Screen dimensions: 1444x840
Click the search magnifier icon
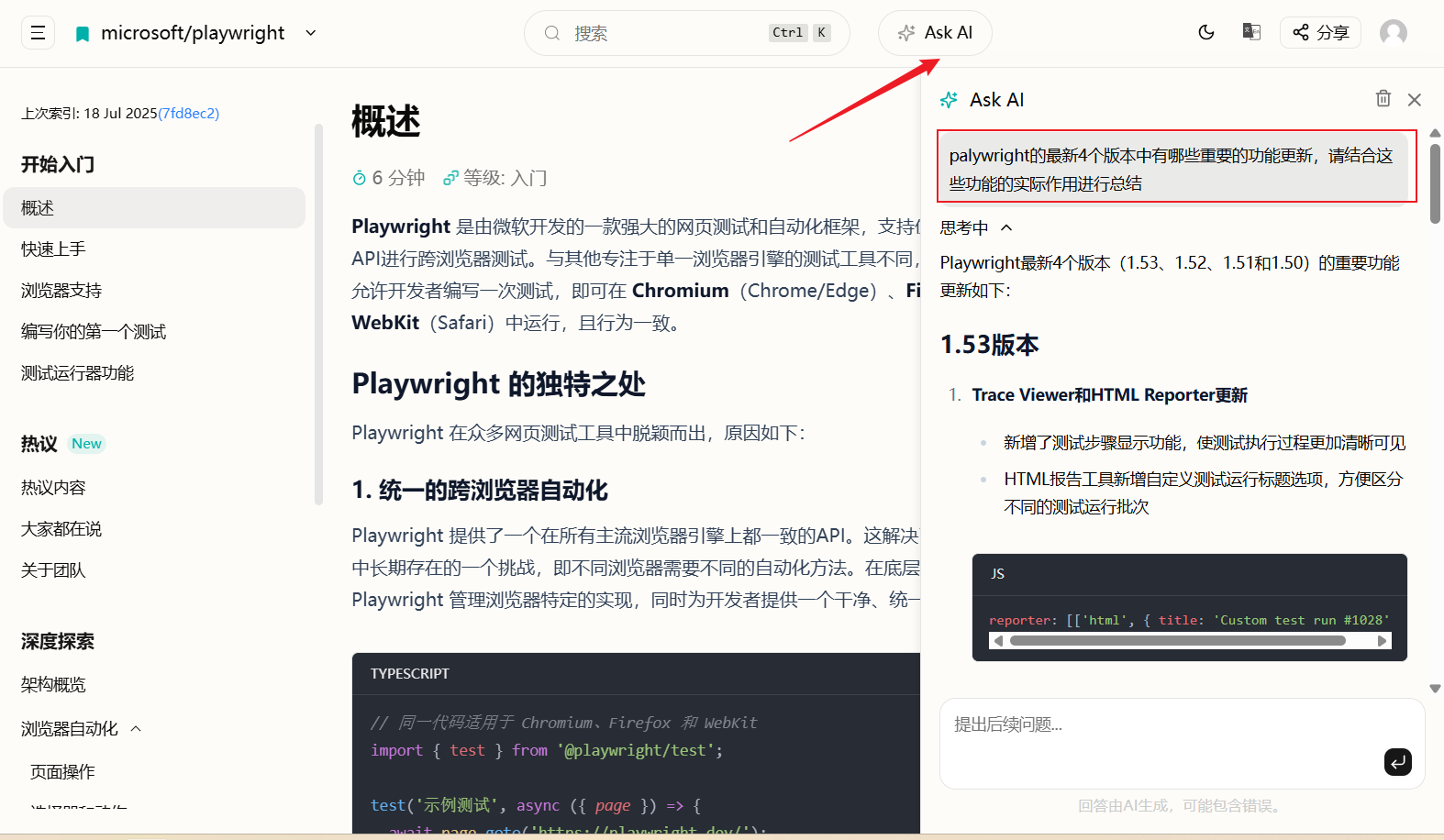[x=552, y=33]
